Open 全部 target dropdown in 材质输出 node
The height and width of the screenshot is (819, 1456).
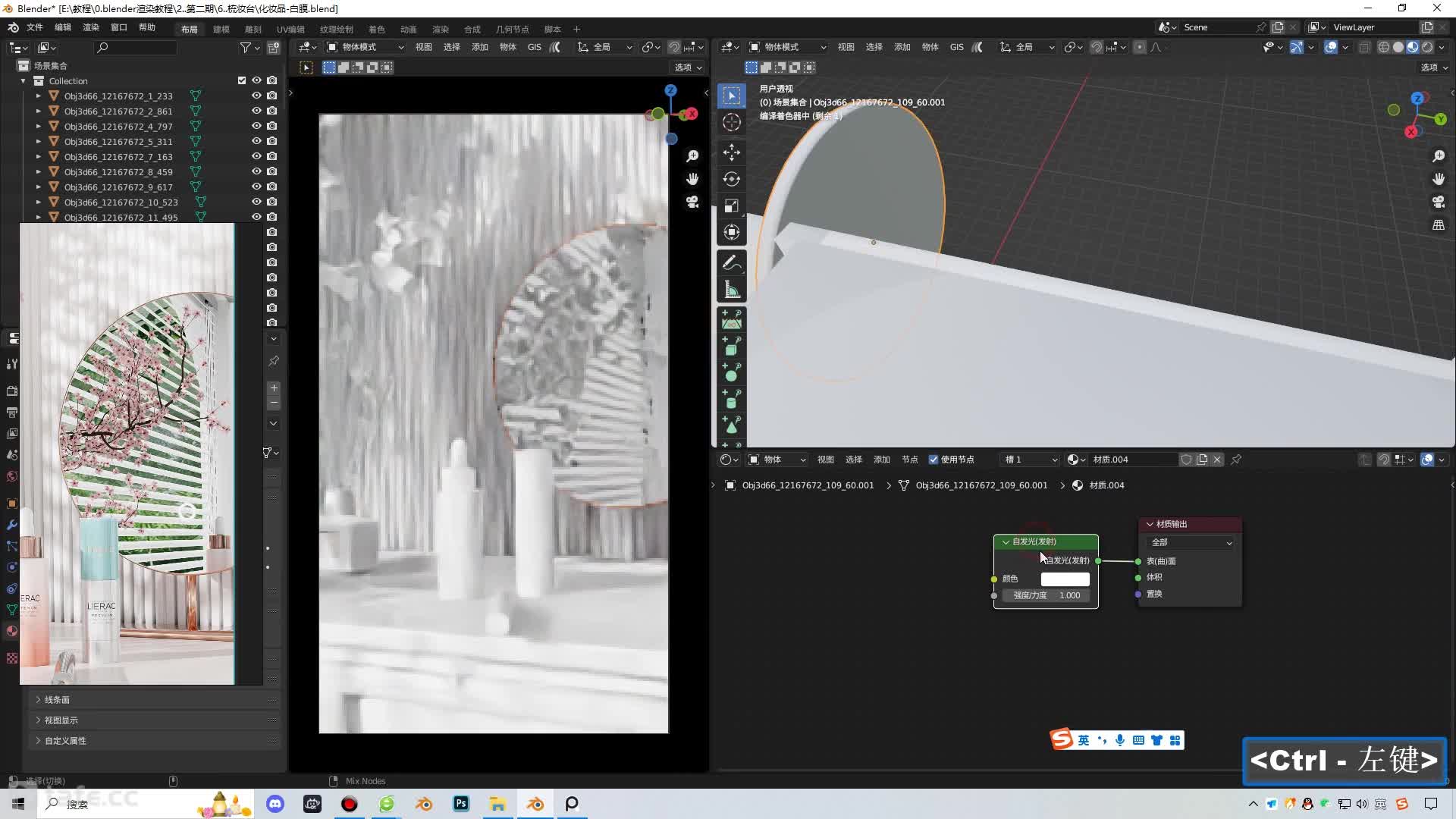(x=1191, y=542)
